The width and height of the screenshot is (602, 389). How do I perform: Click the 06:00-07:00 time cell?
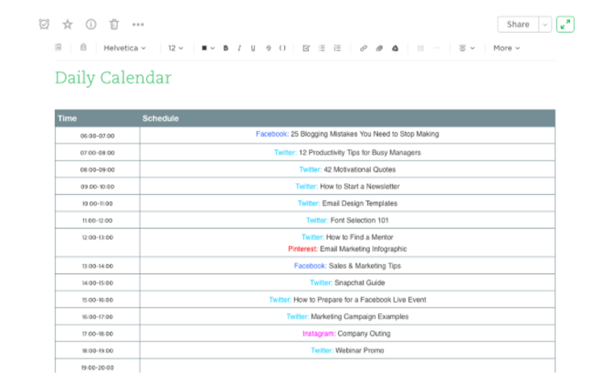pos(98,136)
